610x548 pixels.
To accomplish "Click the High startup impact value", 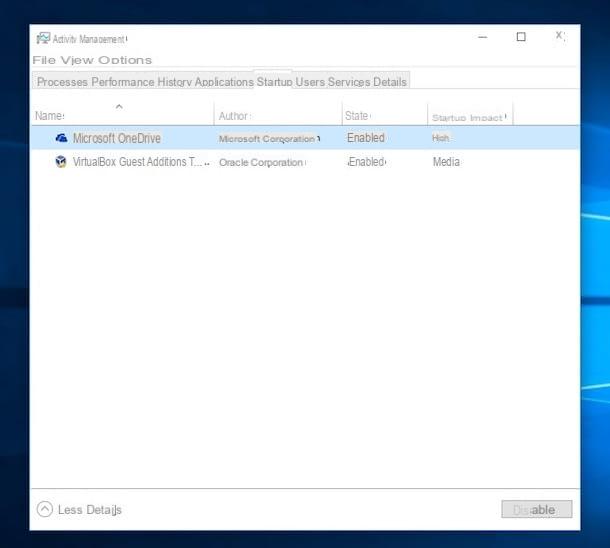I will (x=440, y=138).
